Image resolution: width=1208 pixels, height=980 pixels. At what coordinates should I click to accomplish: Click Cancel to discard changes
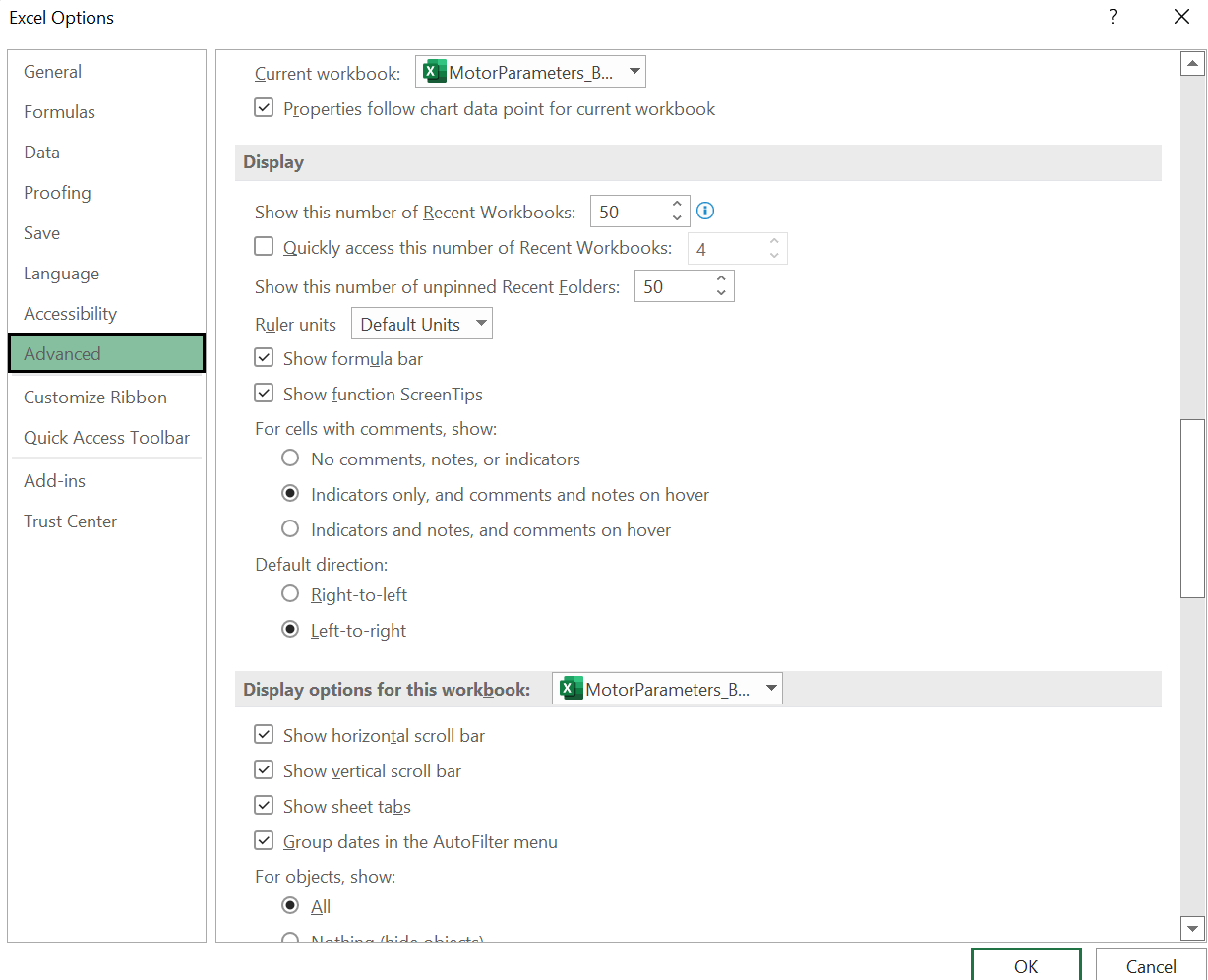(x=1151, y=964)
